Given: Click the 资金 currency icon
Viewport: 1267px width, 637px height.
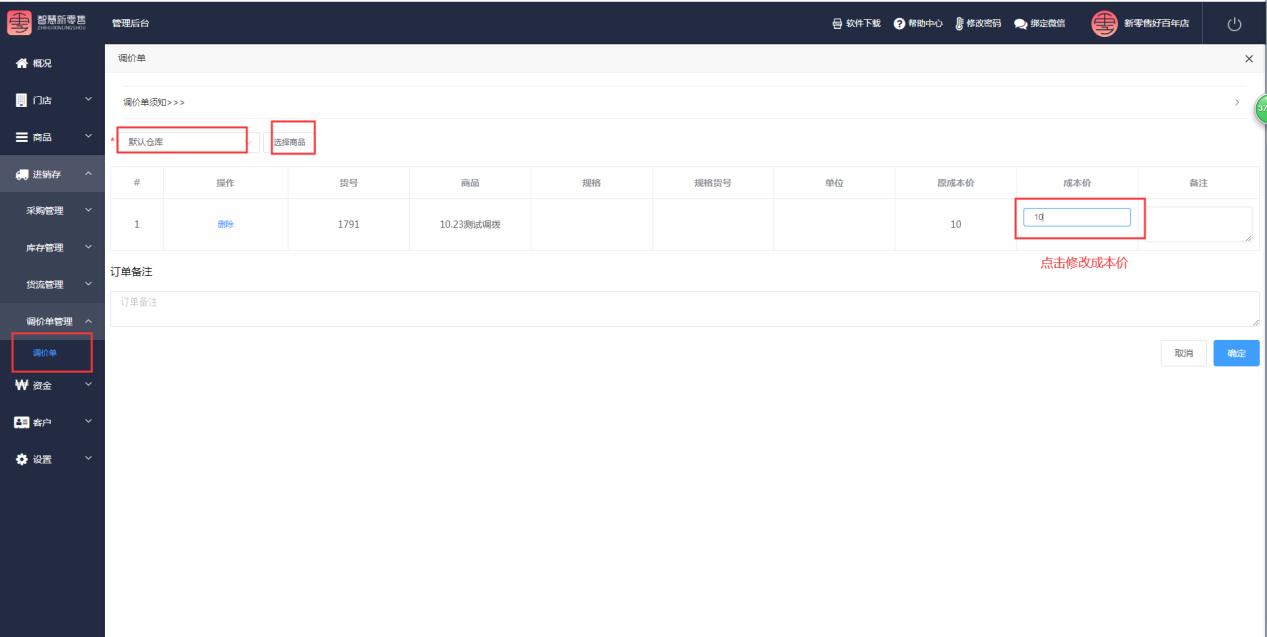Looking at the screenshot, I should pos(21,385).
